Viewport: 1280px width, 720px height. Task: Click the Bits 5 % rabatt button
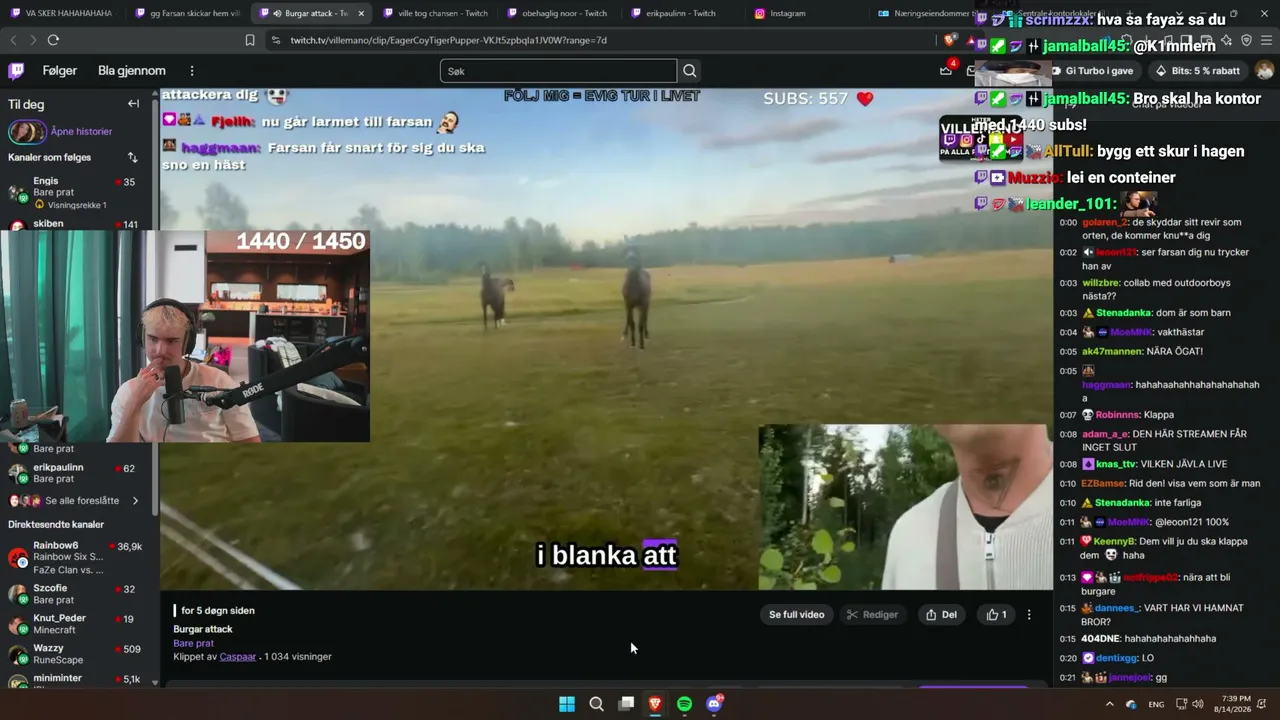click(x=1197, y=71)
